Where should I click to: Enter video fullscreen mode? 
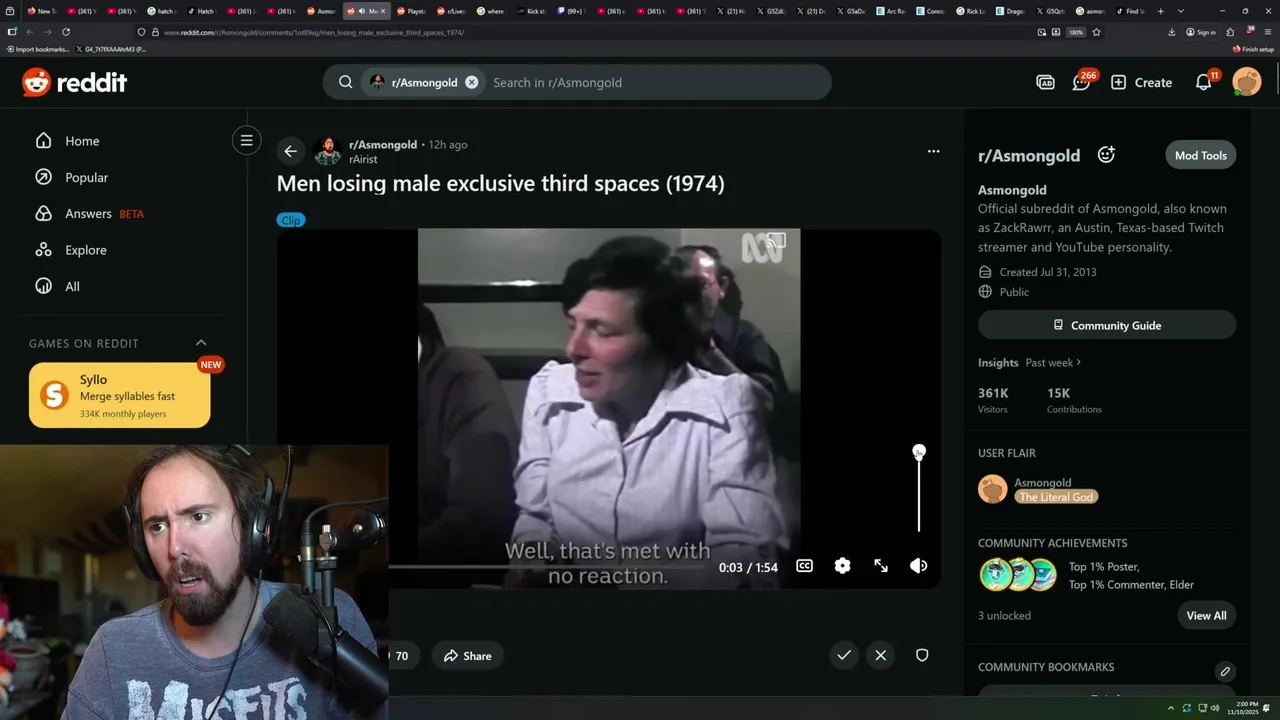tap(881, 566)
